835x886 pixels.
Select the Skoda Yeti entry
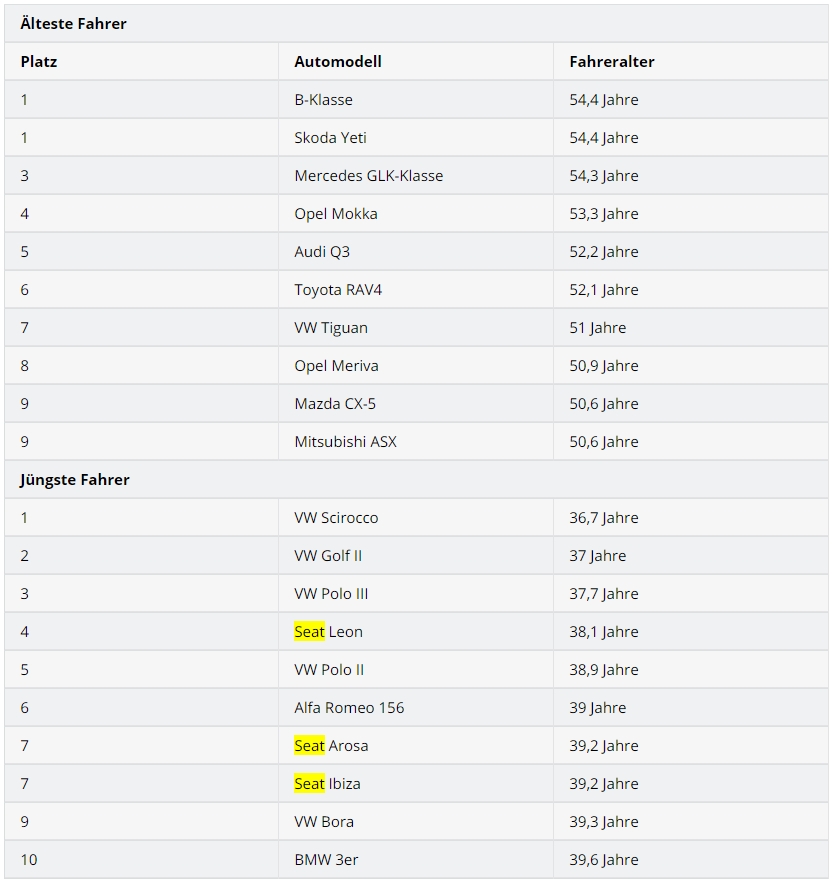click(330, 138)
